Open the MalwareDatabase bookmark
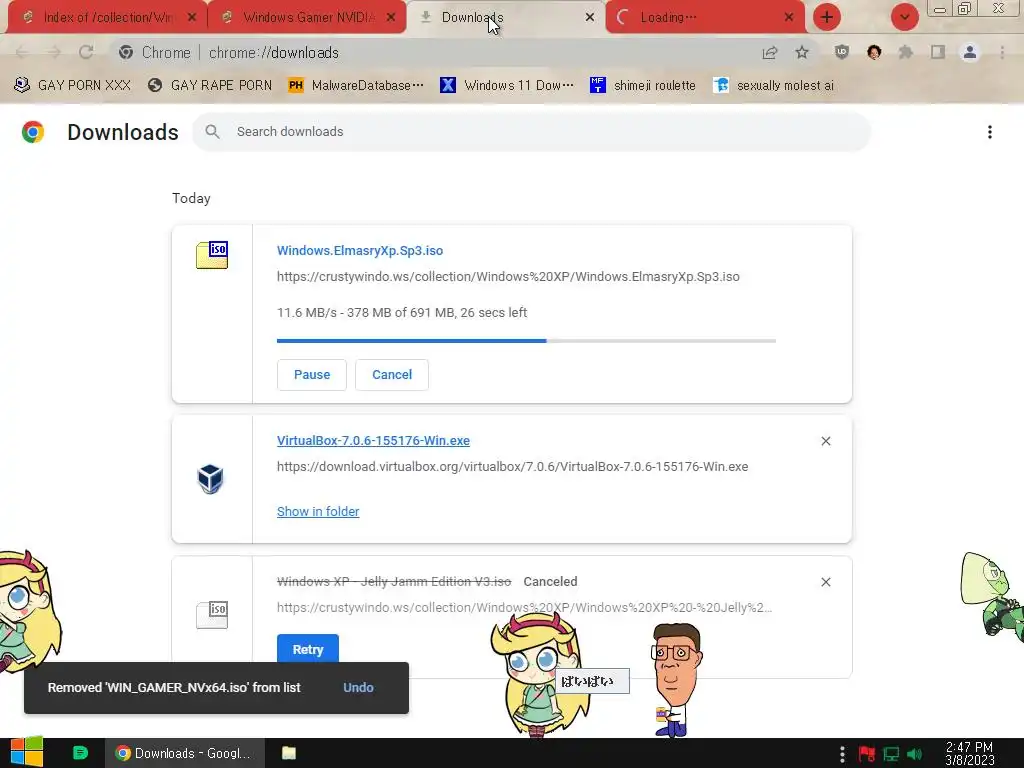1024x768 pixels. click(356, 85)
